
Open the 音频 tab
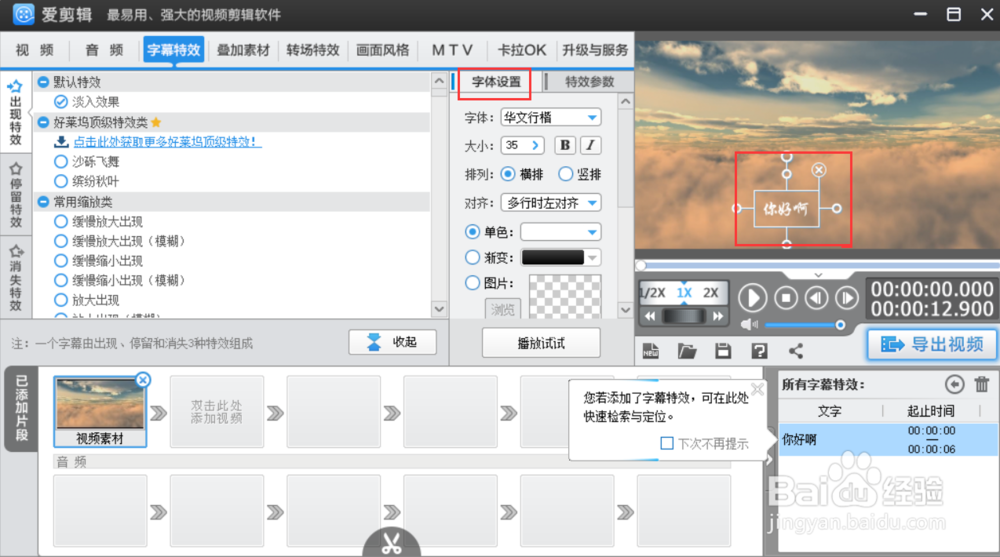[x=104, y=50]
